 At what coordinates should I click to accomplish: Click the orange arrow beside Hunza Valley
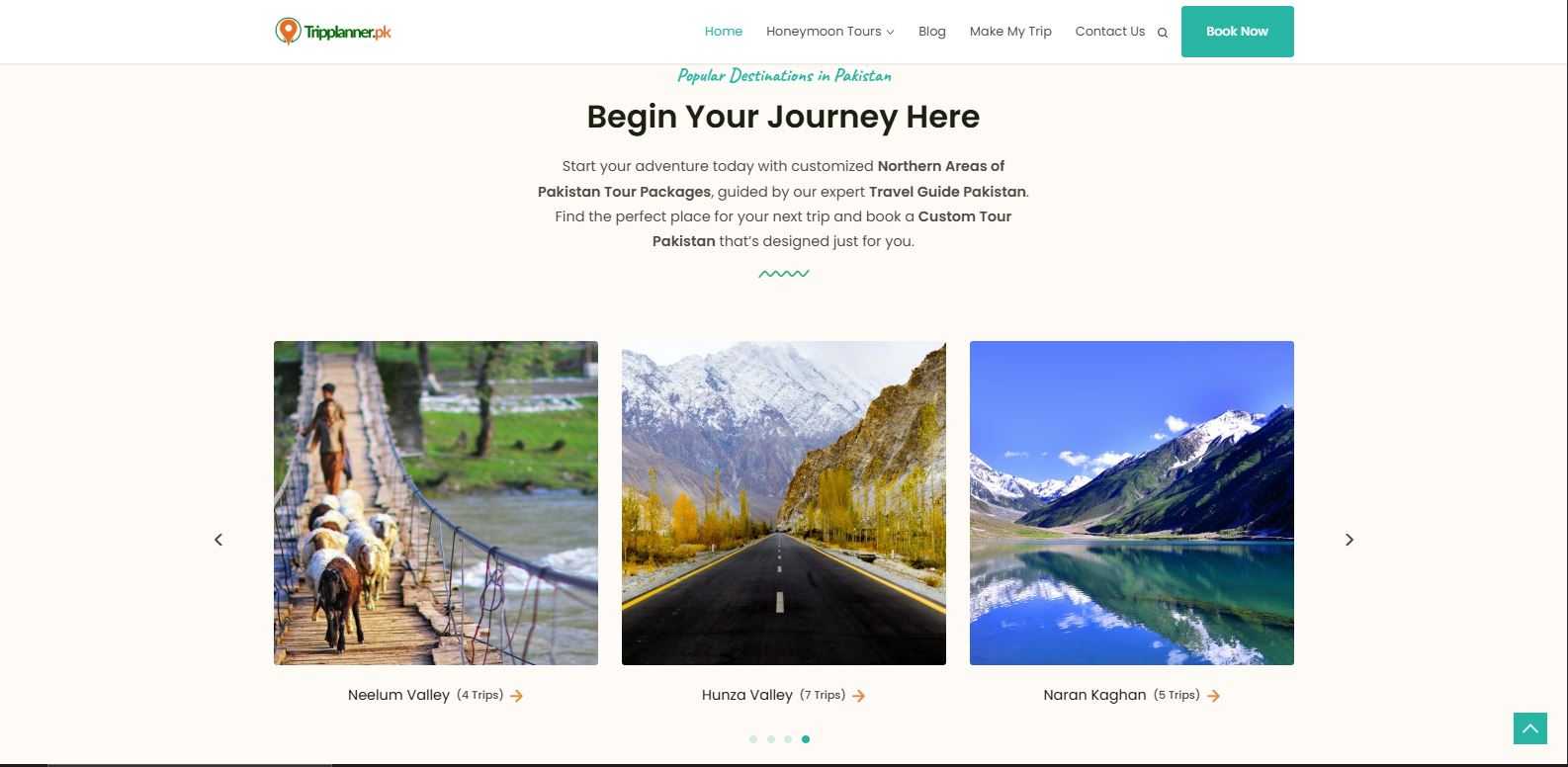pos(859,696)
